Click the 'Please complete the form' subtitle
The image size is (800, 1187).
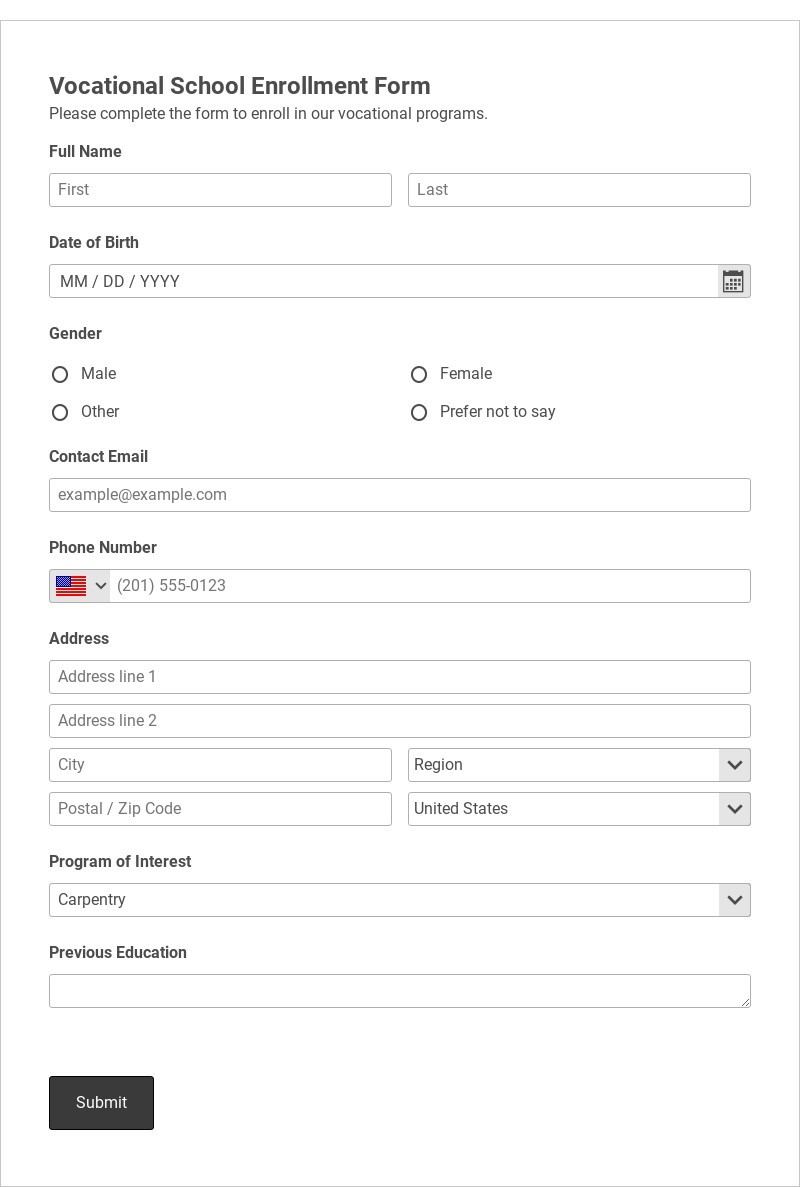268,114
